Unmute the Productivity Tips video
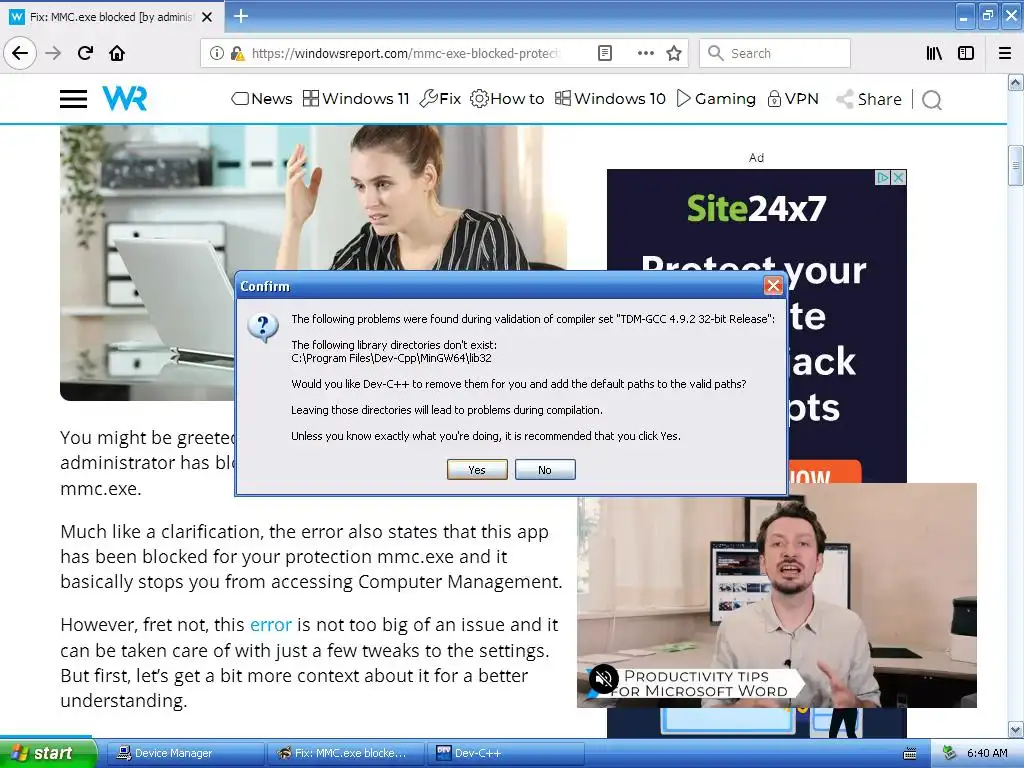1024x768 pixels. point(603,679)
